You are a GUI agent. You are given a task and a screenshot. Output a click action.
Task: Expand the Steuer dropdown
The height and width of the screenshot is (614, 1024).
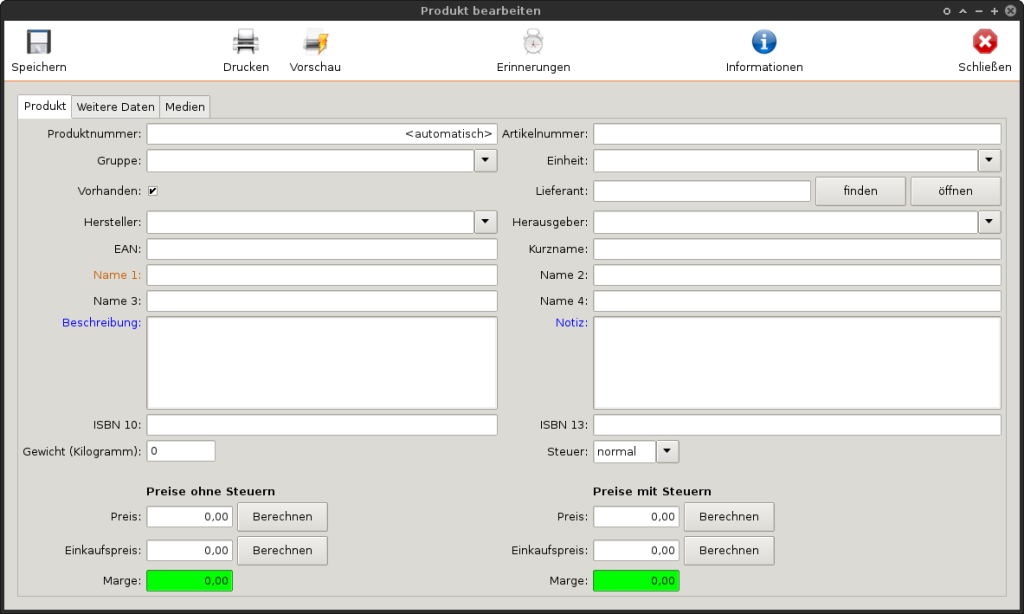click(x=668, y=452)
